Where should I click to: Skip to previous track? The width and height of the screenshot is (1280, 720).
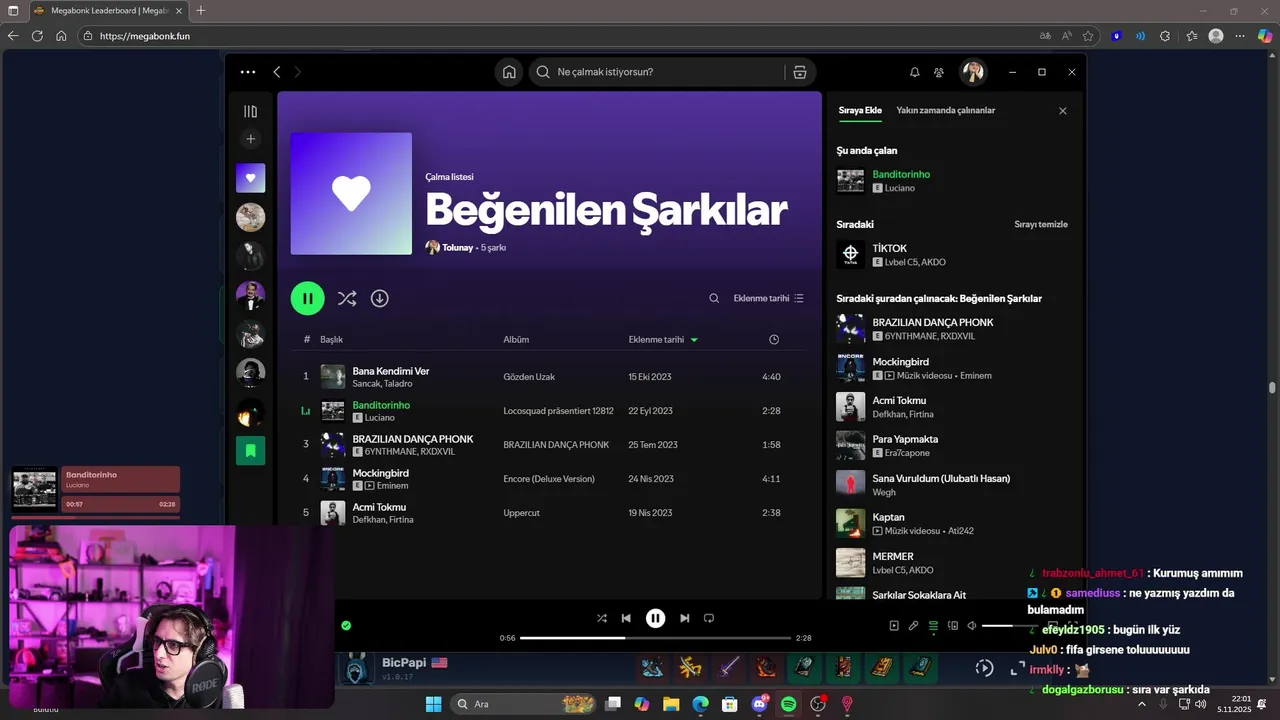click(626, 618)
